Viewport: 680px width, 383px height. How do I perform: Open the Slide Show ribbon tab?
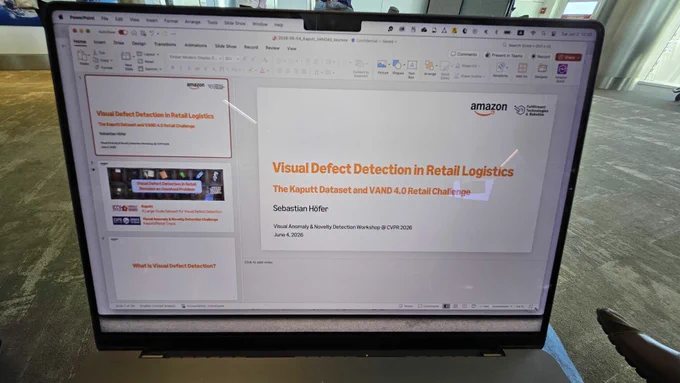tap(226, 46)
